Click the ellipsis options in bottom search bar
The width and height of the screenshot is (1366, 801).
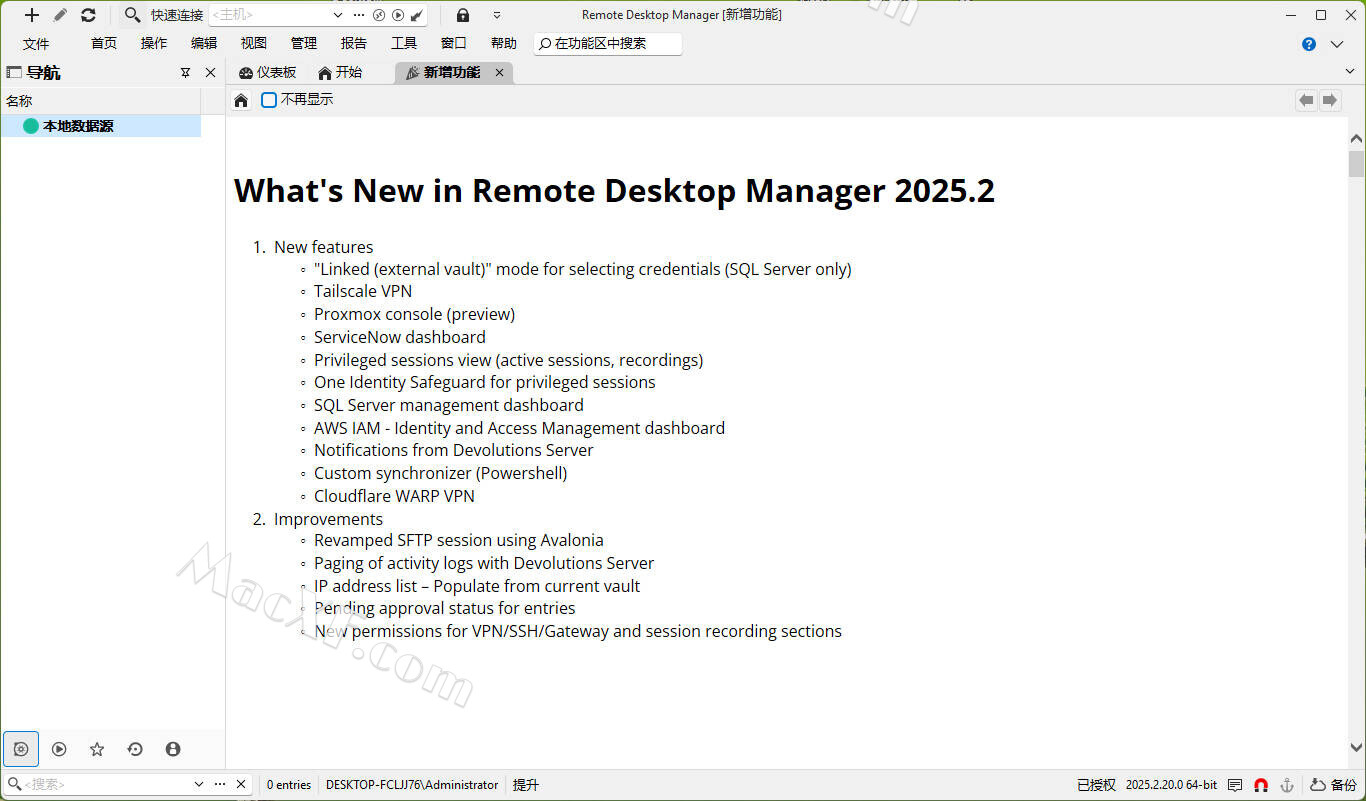tap(220, 784)
